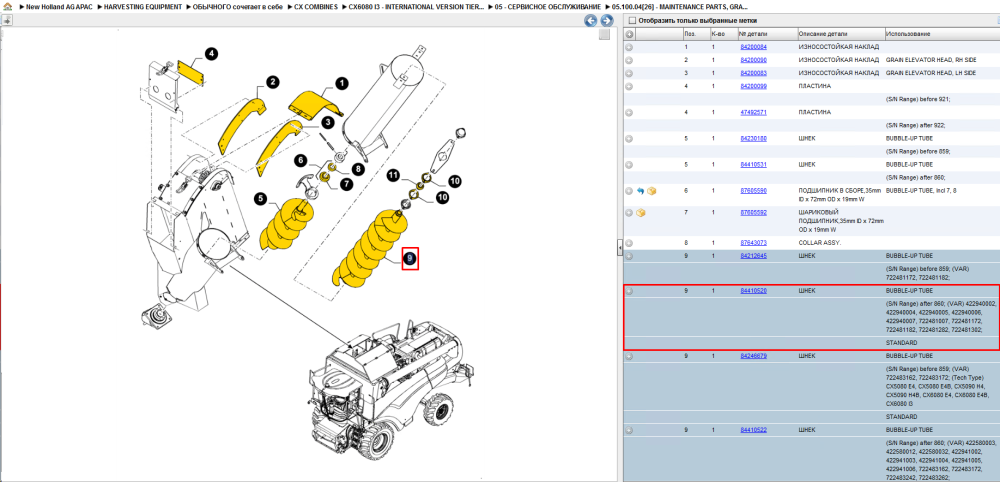
Task: Open part number link 84410520
Action: tap(753, 291)
